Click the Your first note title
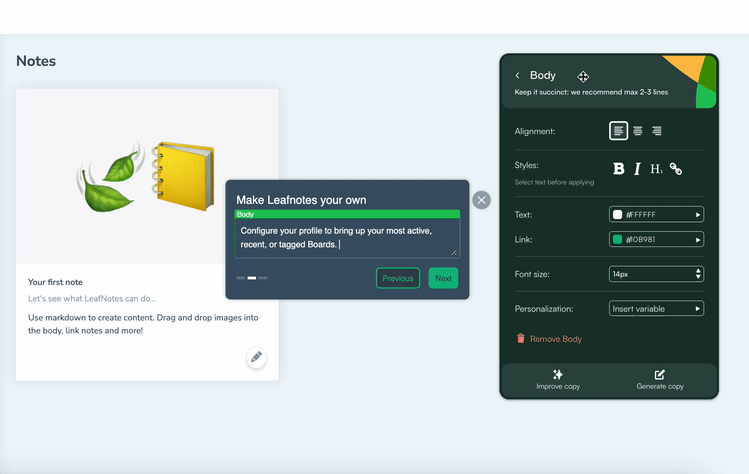Image resolution: width=749 pixels, height=474 pixels. 55,282
